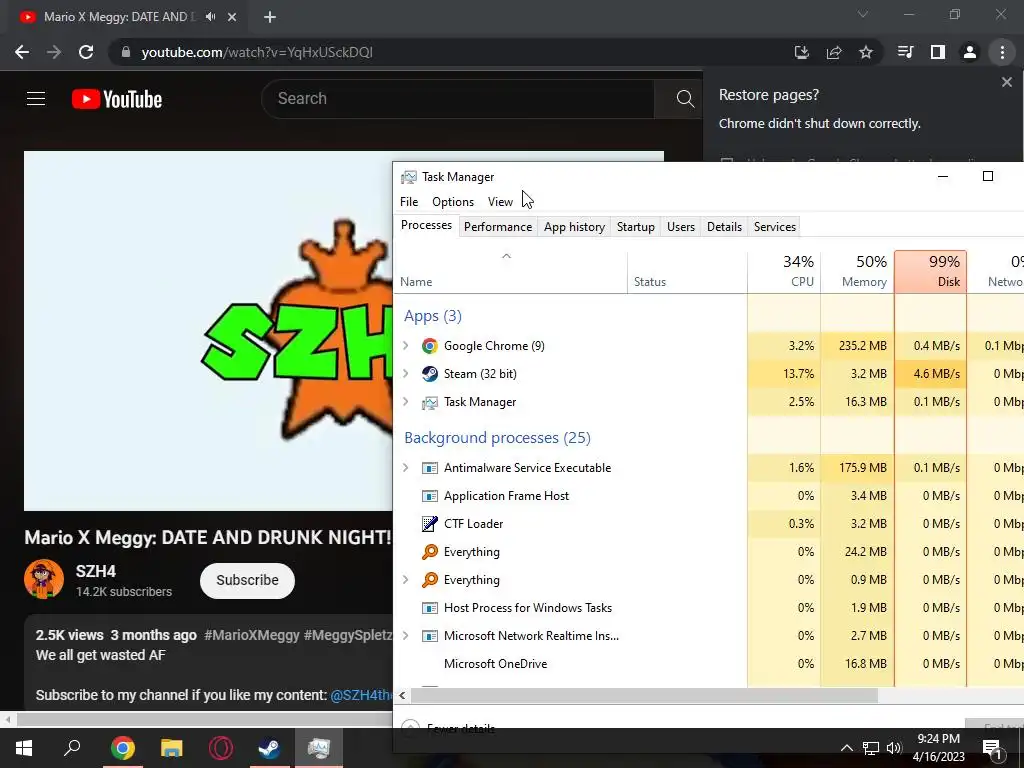Screen dimensions: 1024x768
Task: Click Chrome's back navigation arrow
Action: pos(22,52)
